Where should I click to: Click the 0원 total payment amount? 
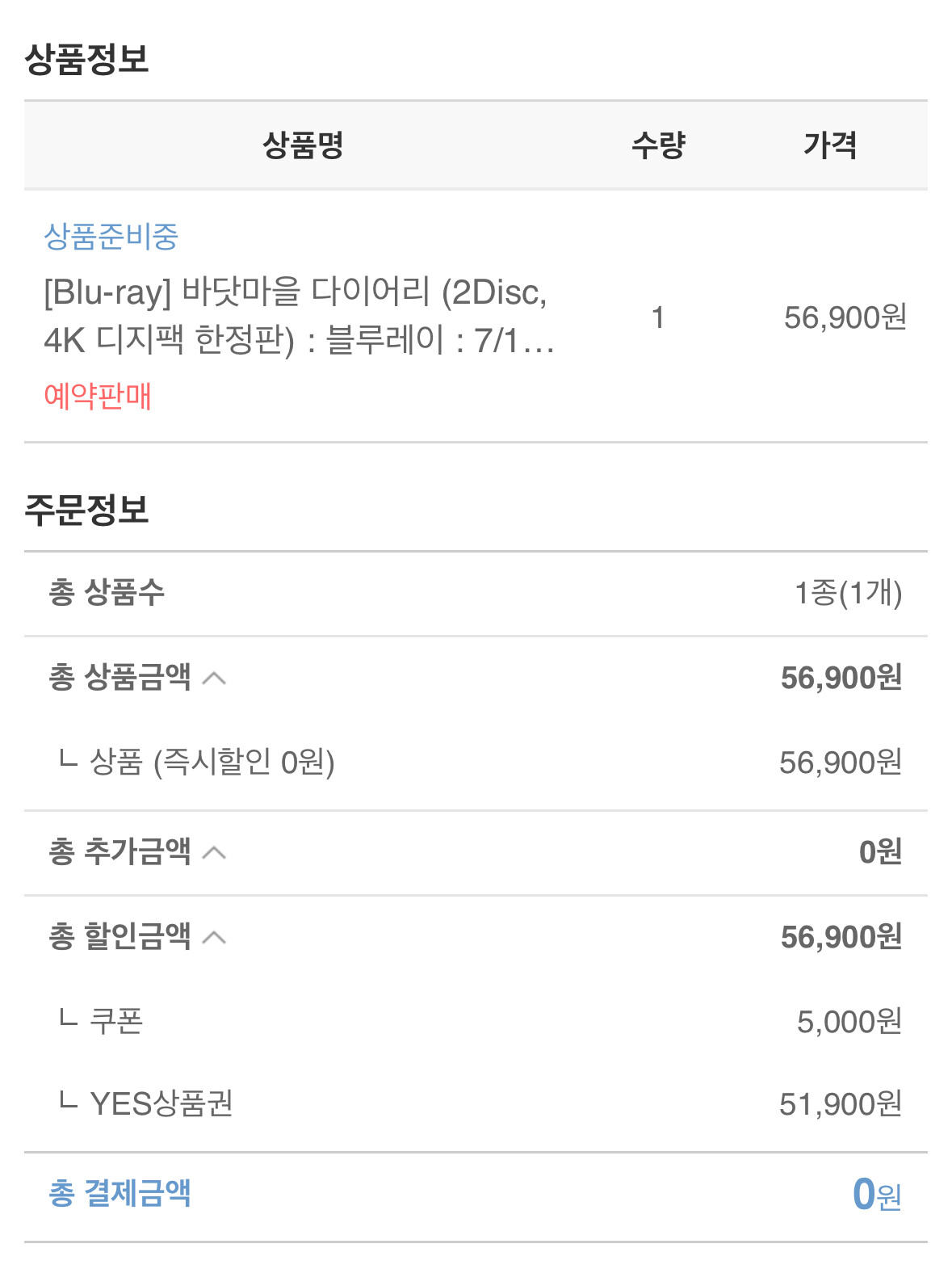click(876, 1195)
